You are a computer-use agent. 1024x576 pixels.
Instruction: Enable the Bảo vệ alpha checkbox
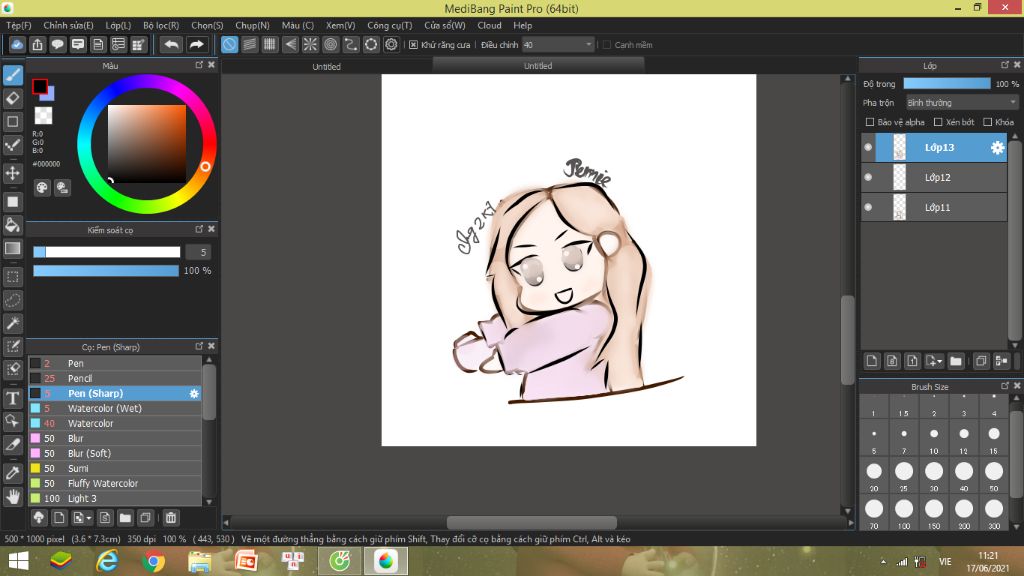pyautogui.click(x=870, y=122)
